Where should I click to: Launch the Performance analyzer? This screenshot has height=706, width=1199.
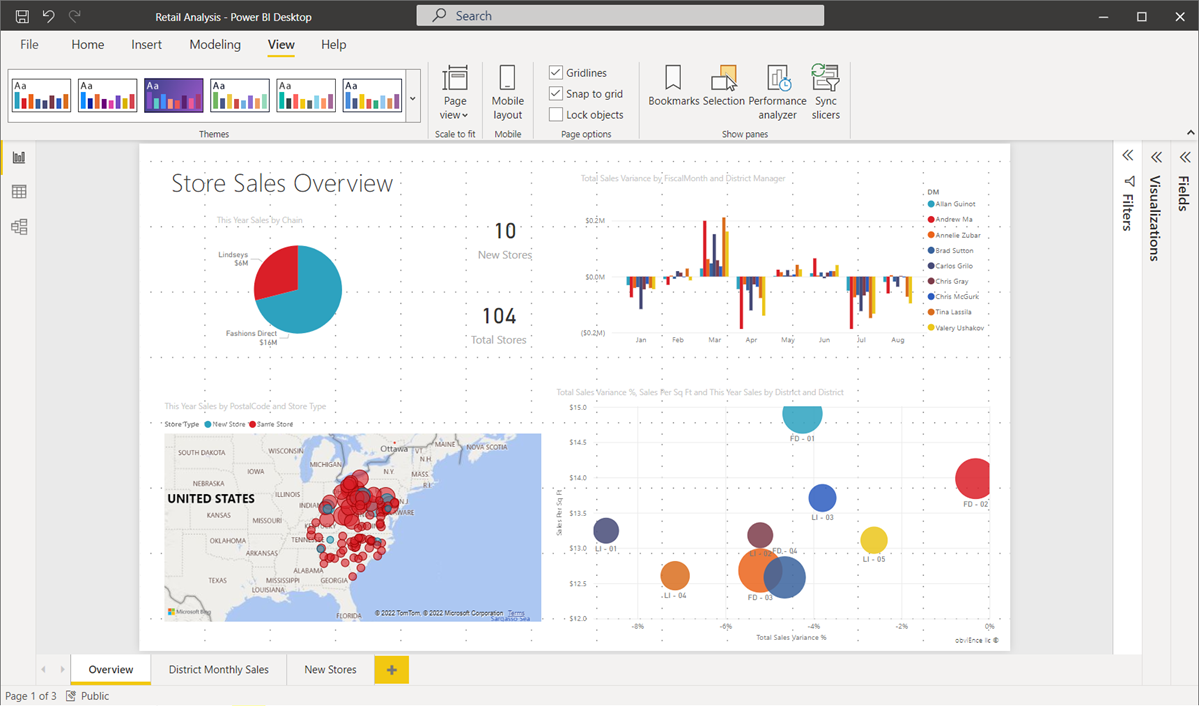click(777, 88)
